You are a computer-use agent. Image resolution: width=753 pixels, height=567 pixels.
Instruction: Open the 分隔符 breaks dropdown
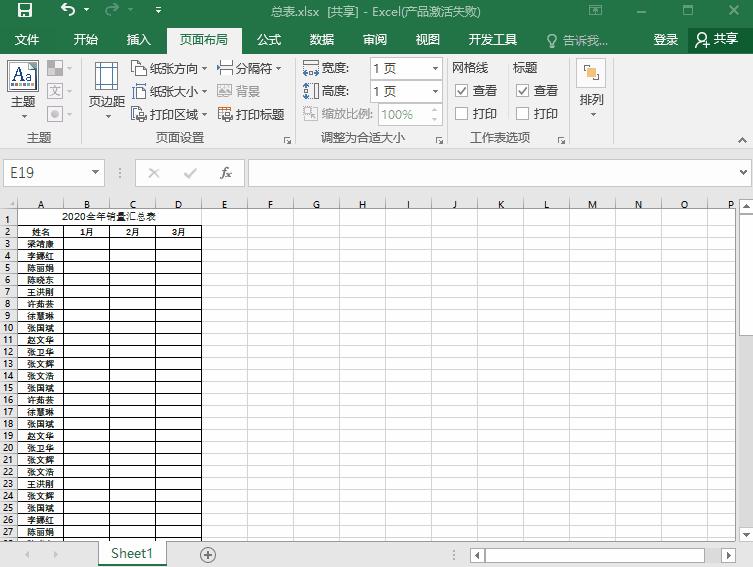pos(249,69)
